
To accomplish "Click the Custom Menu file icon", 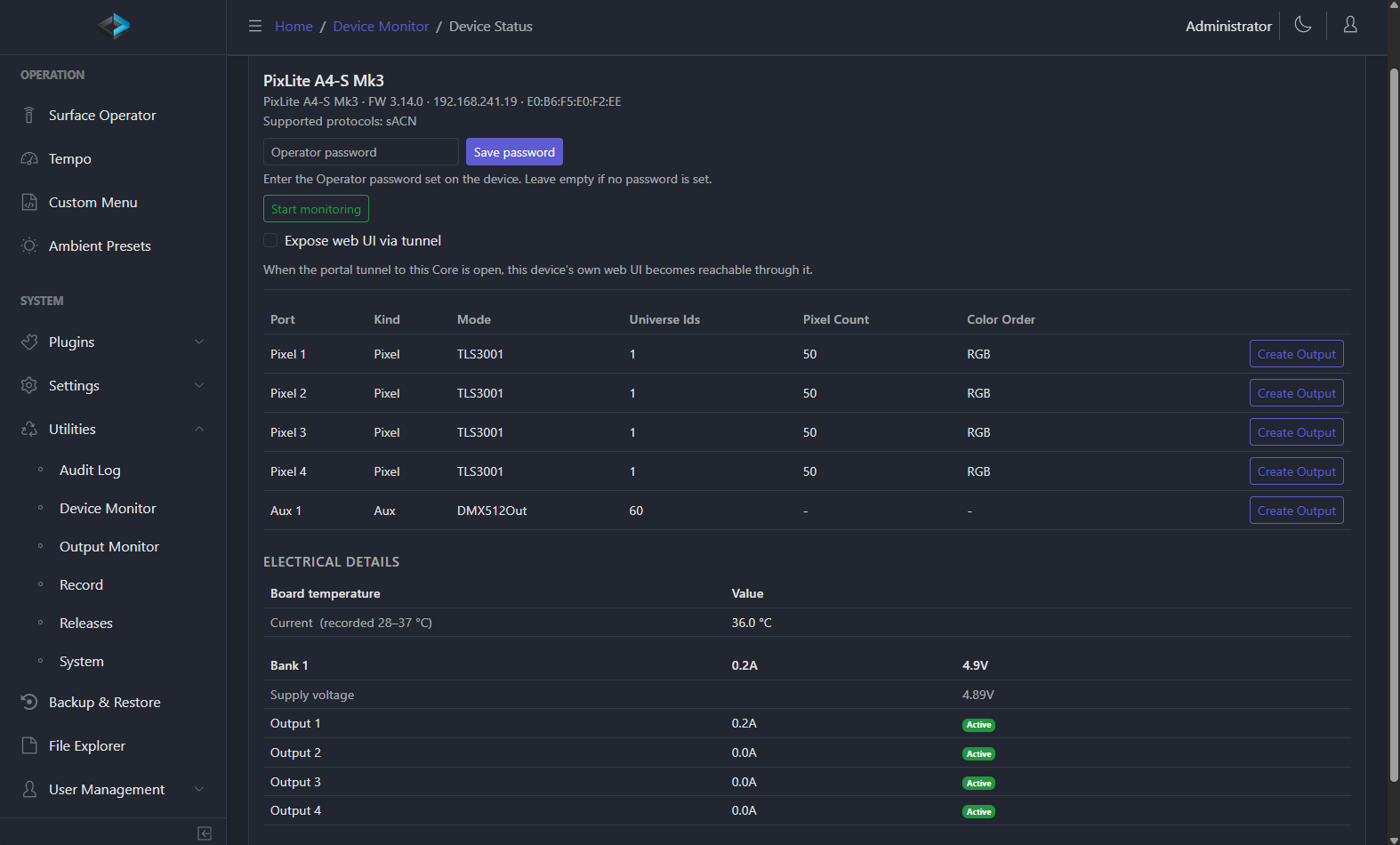I will pos(29,202).
